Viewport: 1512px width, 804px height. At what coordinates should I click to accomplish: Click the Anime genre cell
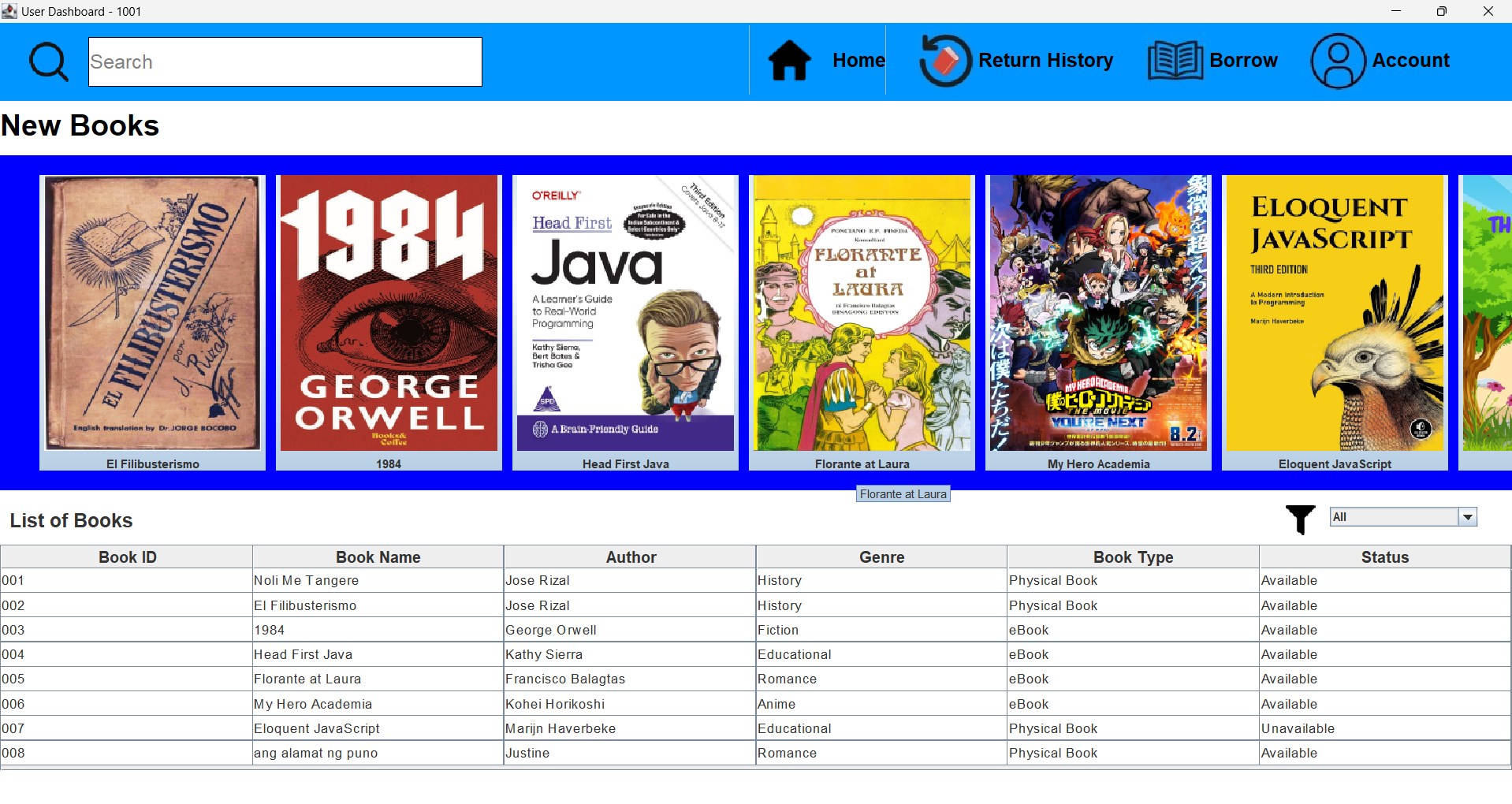pyautogui.click(x=881, y=704)
